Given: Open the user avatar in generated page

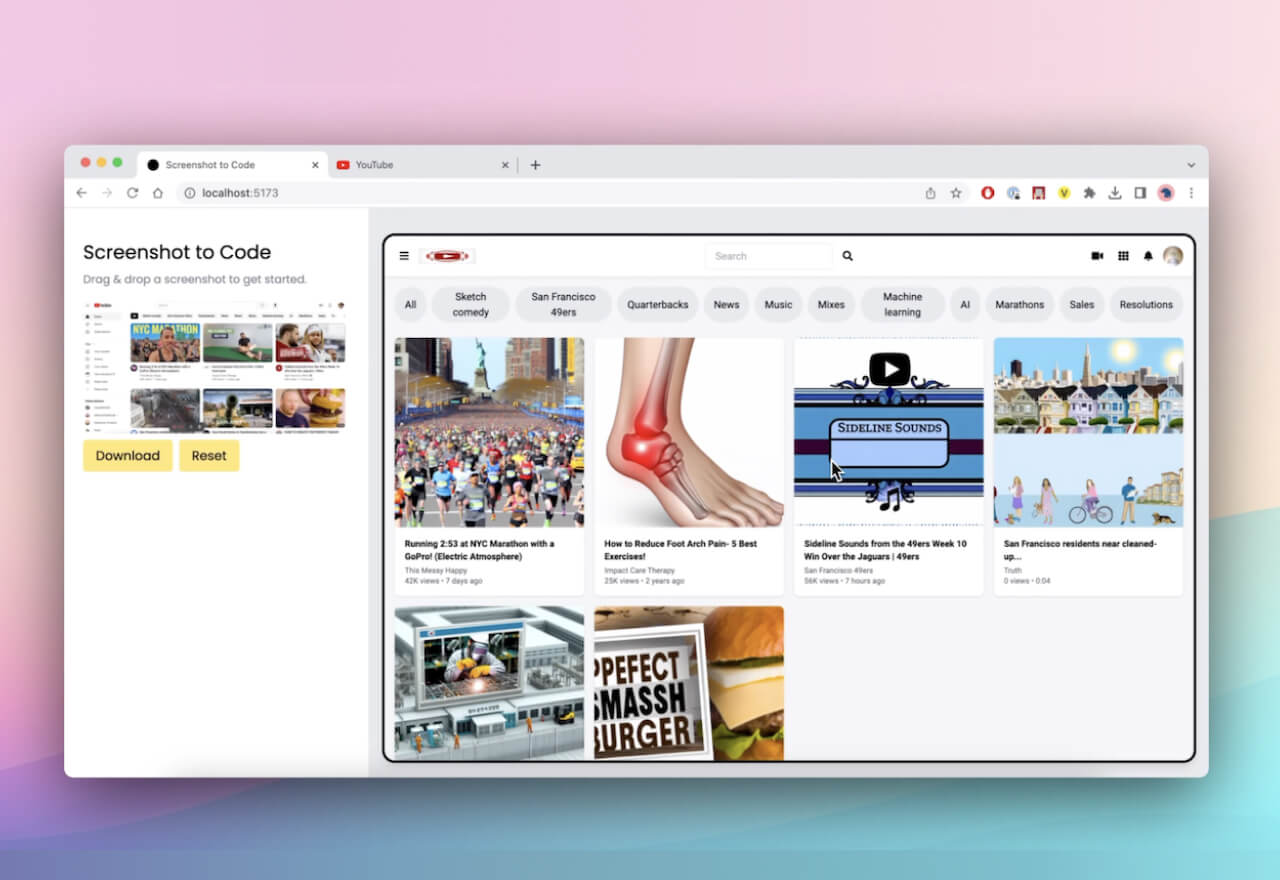Looking at the screenshot, I should click(x=1173, y=256).
